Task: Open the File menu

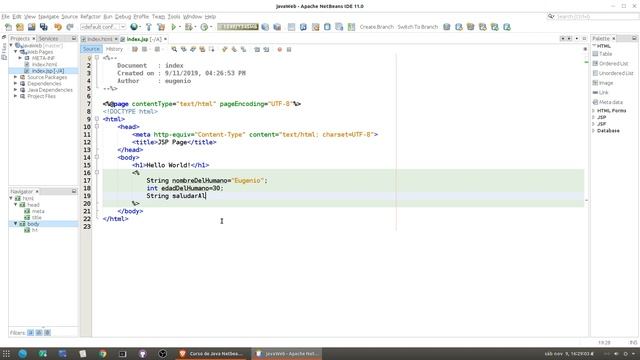Action: pyautogui.click(x=5, y=17)
